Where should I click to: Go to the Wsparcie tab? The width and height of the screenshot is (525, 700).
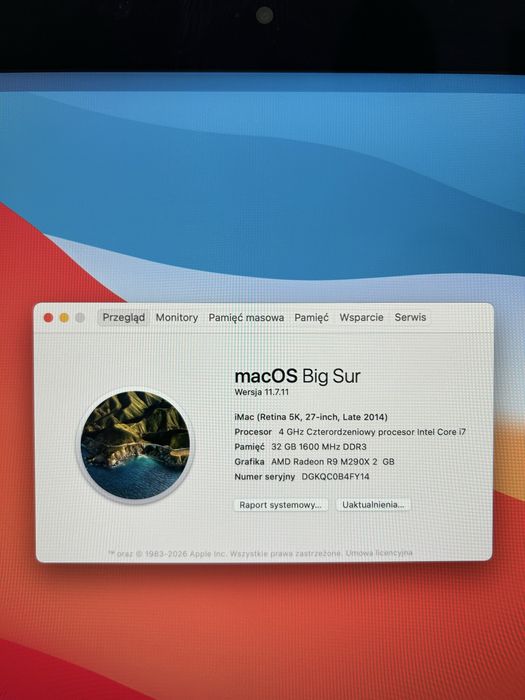361,317
